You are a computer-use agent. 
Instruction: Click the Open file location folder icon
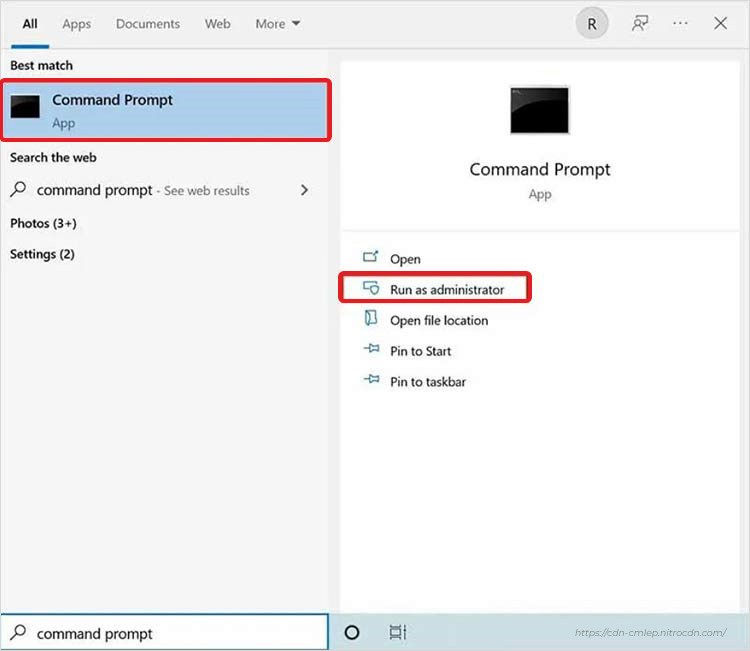tap(371, 319)
